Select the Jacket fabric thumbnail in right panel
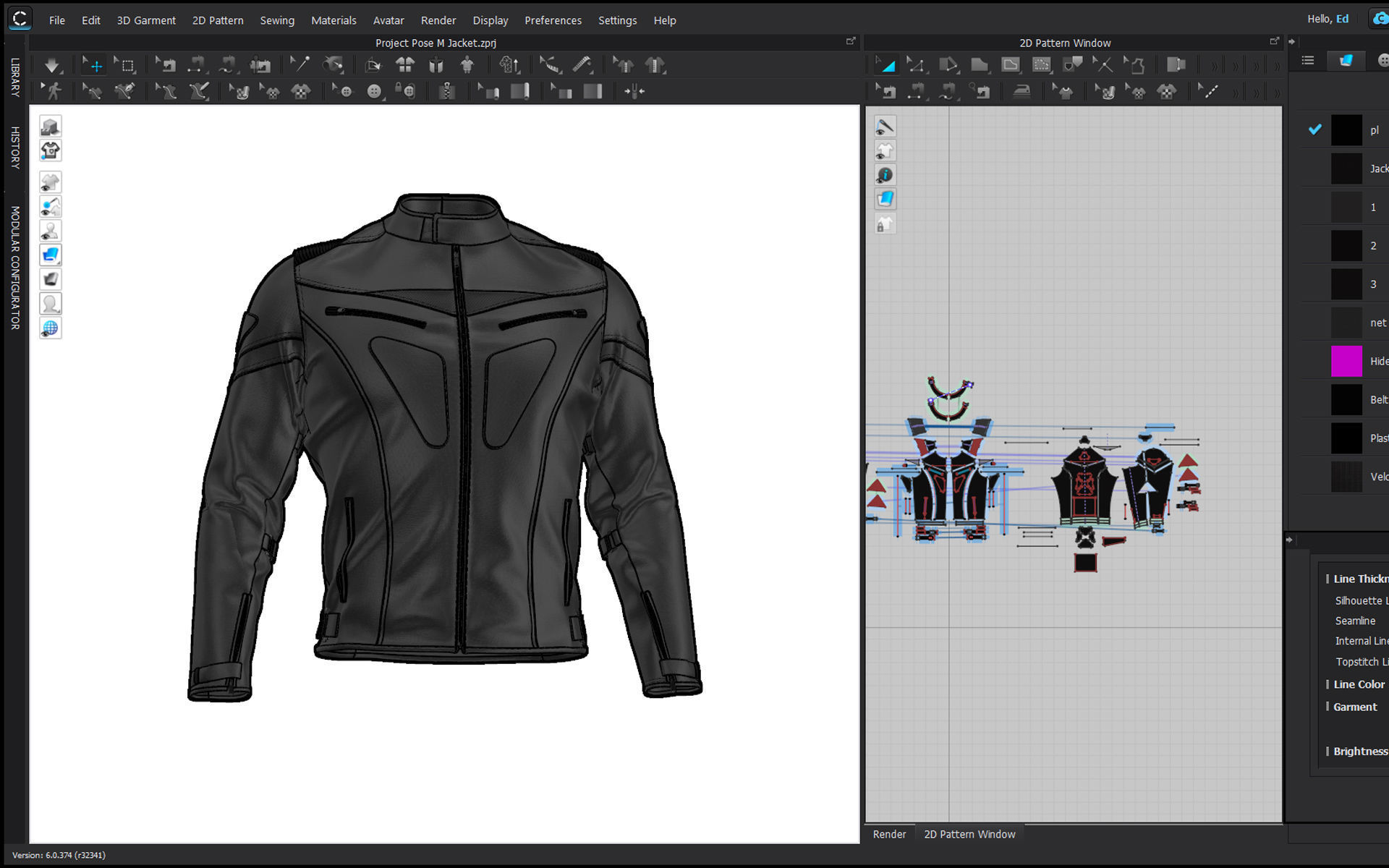This screenshot has width=1389, height=868. coord(1346,168)
